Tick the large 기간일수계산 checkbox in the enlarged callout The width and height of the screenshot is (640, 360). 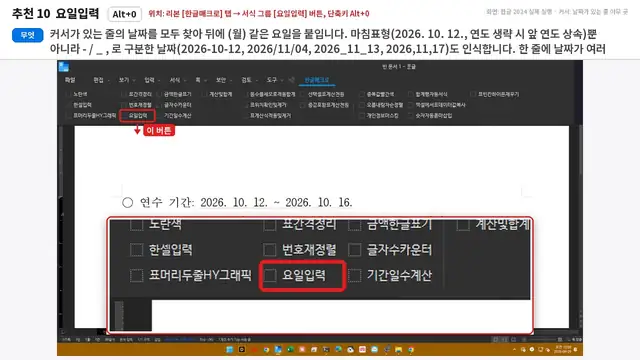pos(354,275)
